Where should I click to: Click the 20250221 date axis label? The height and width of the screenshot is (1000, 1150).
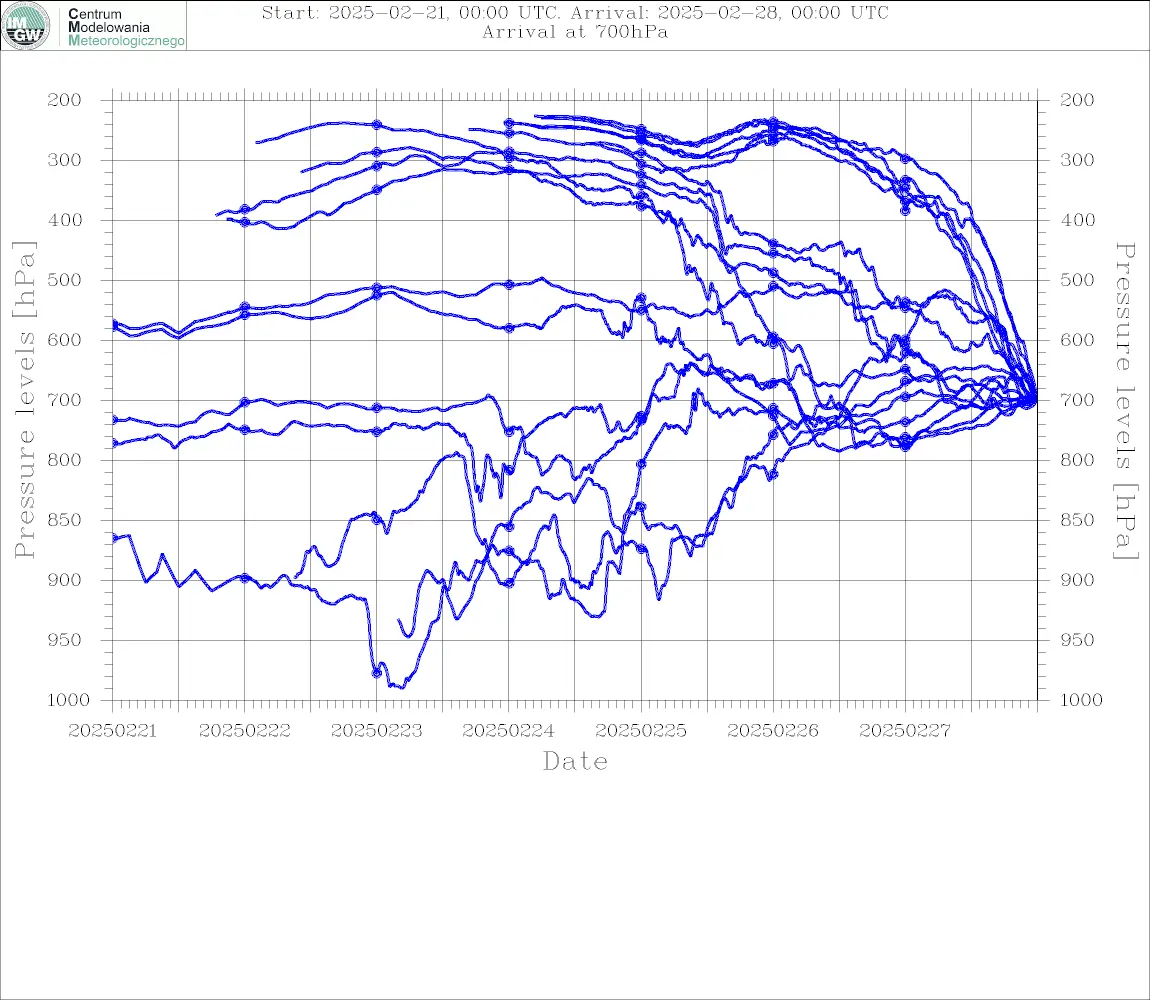point(112,731)
